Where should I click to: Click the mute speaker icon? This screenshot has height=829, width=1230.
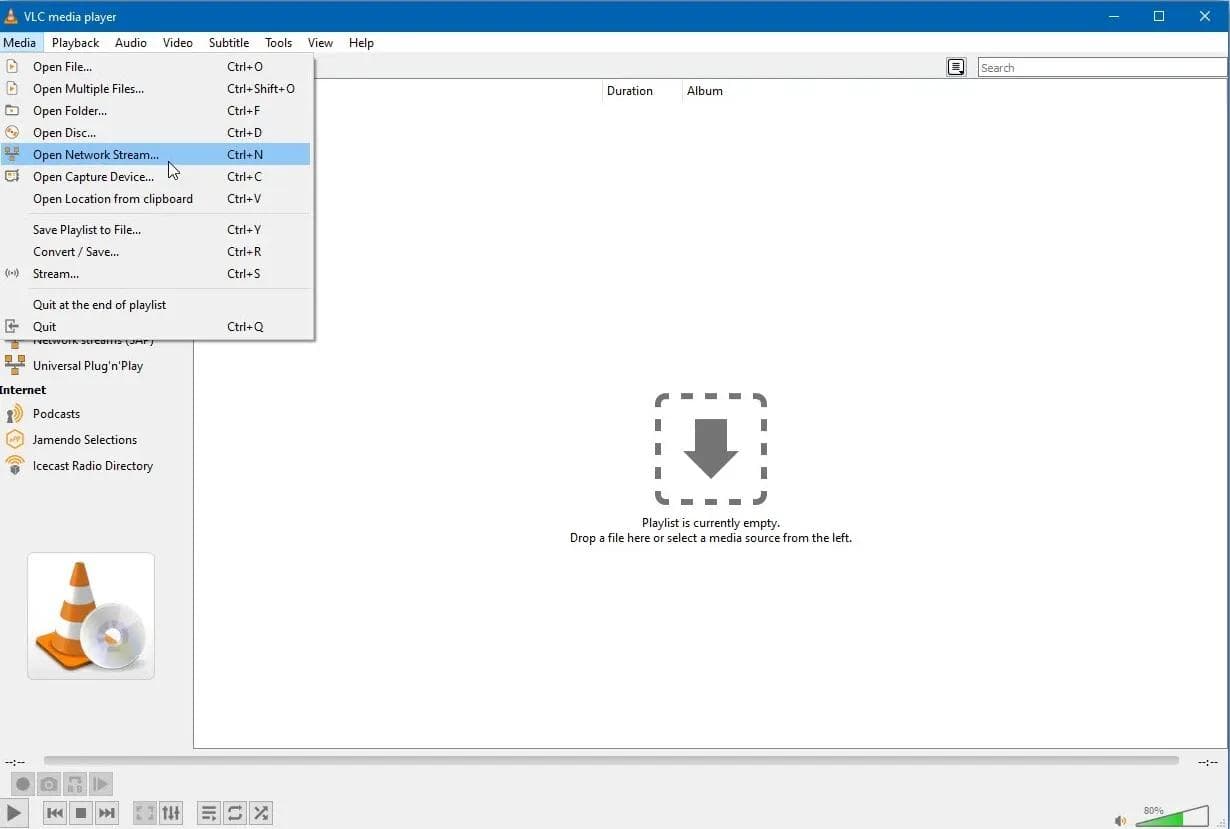coord(1120,820)
